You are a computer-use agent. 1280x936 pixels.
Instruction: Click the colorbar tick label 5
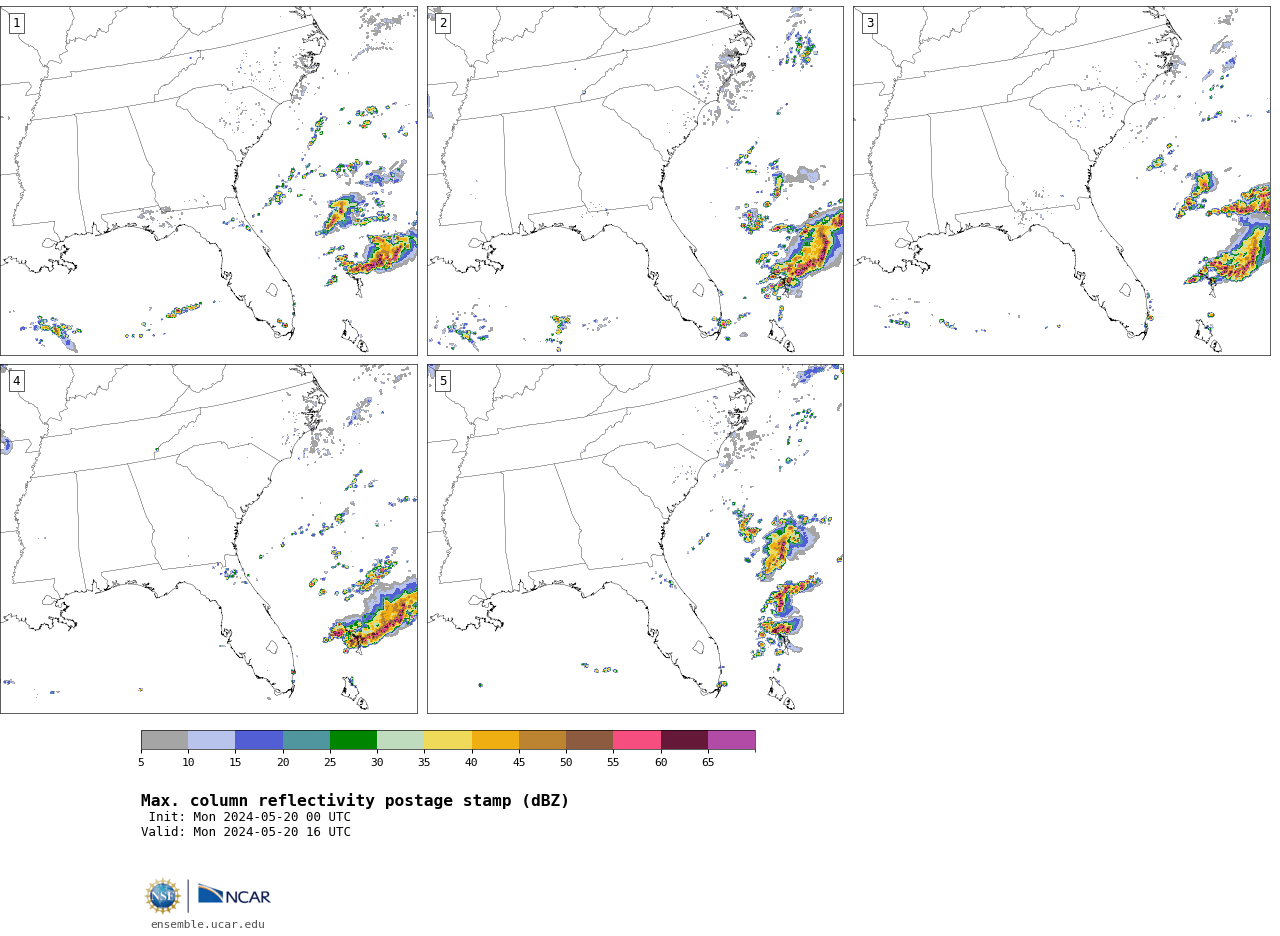point(141,763)
